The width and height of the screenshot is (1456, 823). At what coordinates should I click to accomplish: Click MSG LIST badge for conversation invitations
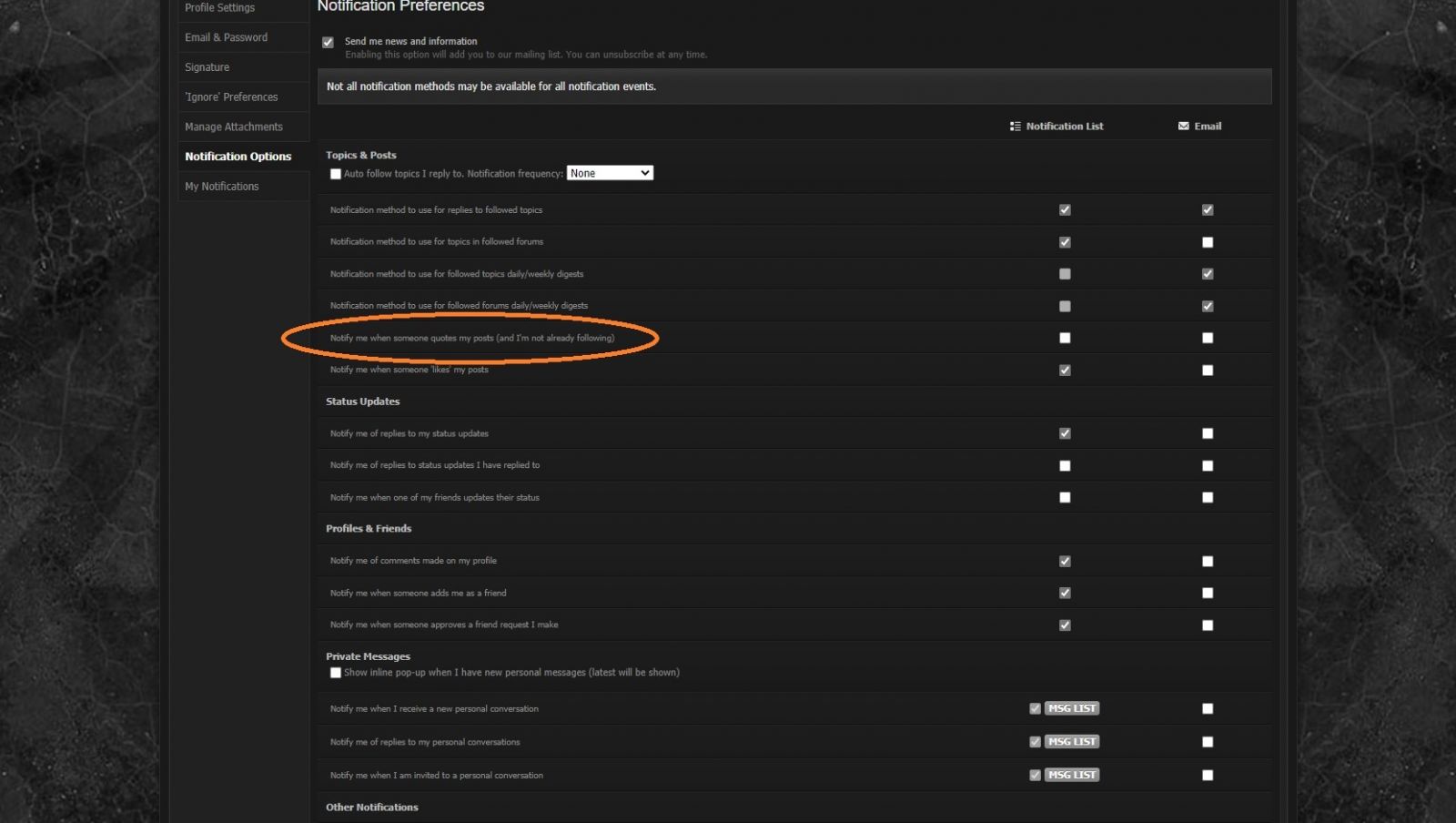tap(1072, 776)
